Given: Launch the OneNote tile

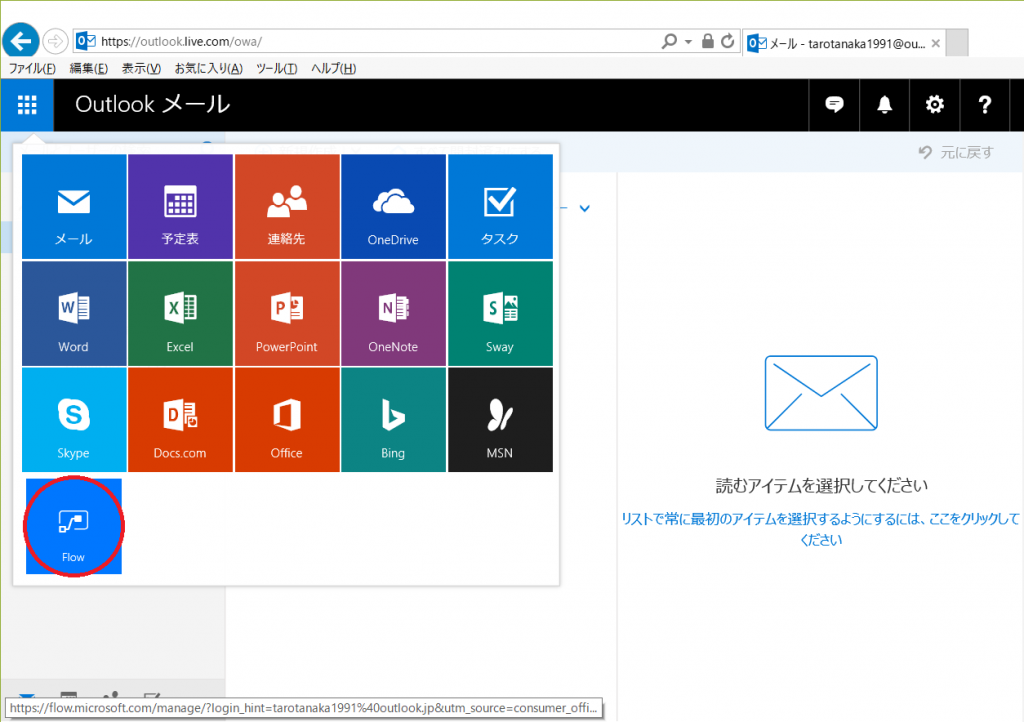Looking at the screenshot, I should (393, 313).
